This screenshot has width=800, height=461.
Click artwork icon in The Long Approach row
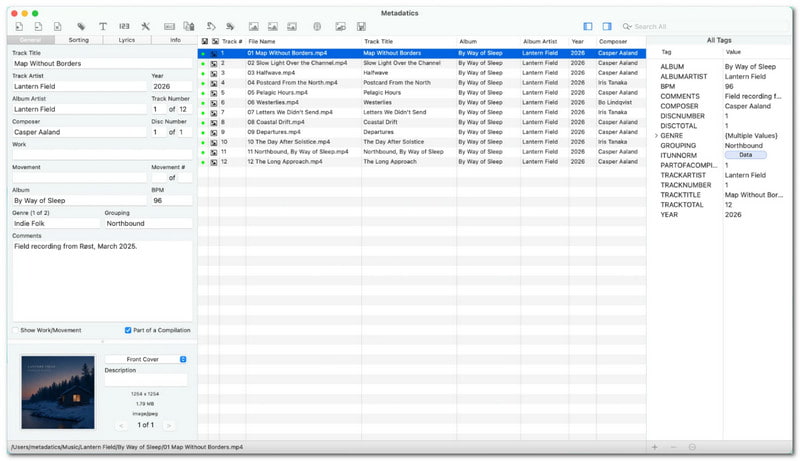(214, 162)
